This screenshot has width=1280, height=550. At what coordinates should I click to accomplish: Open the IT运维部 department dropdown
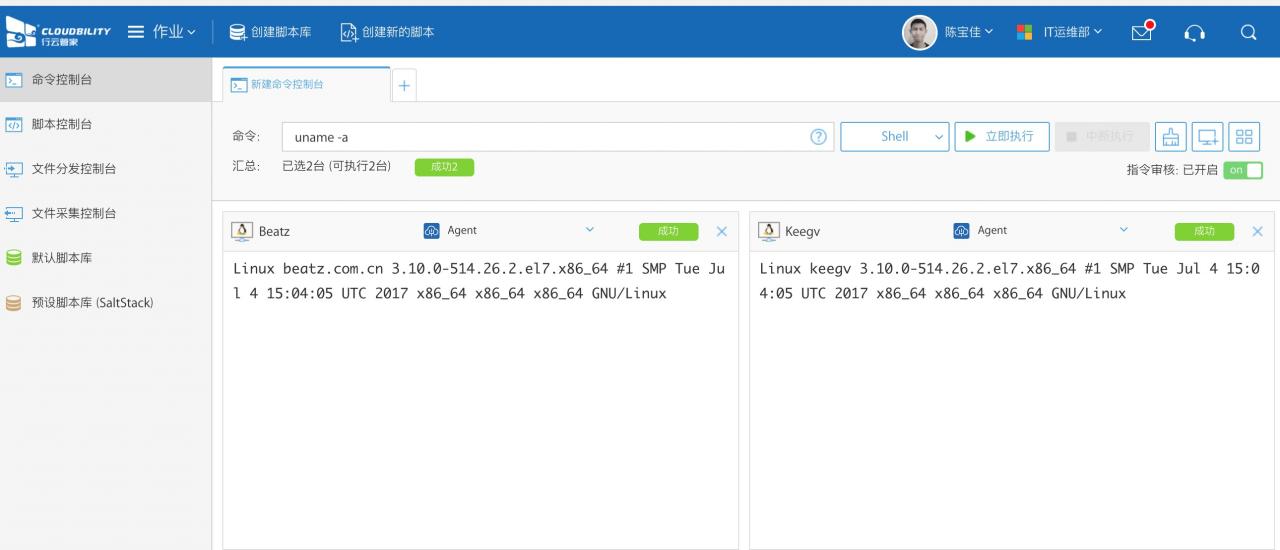[x=1059, y=32]
